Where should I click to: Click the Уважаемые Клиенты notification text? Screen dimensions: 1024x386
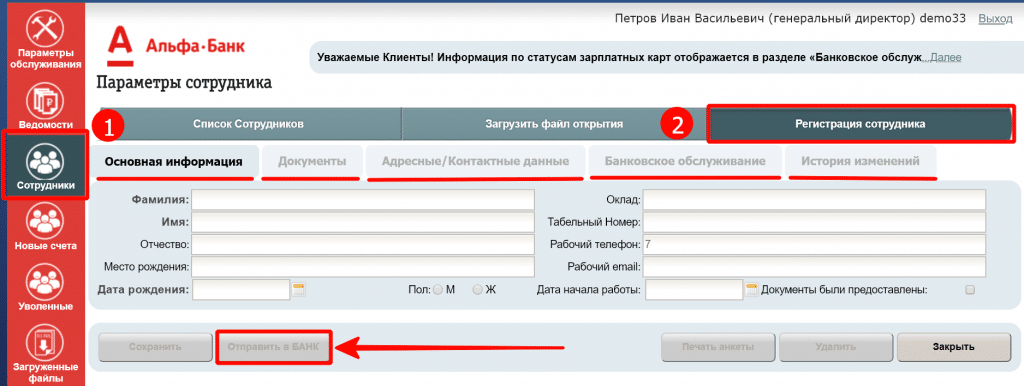click(x=618, y=57)
